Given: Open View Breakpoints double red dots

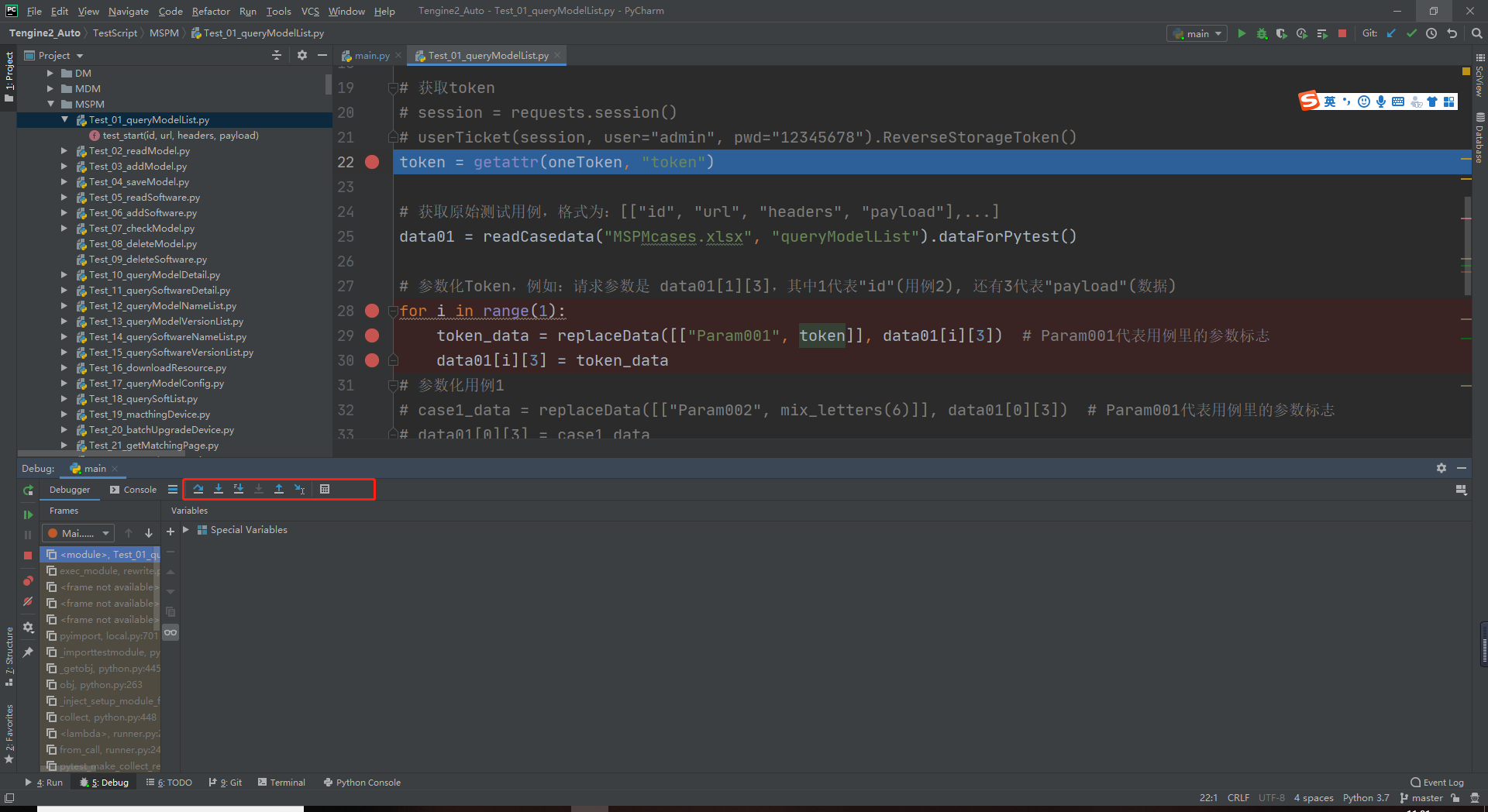Looking at the screenshot, I should click(28, 580).
